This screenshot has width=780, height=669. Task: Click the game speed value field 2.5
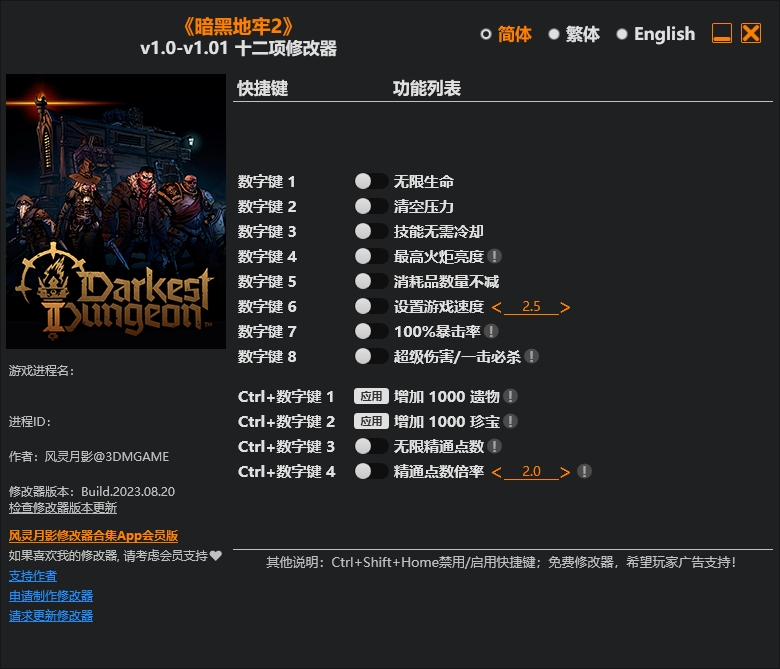click(x=531, y=307)
